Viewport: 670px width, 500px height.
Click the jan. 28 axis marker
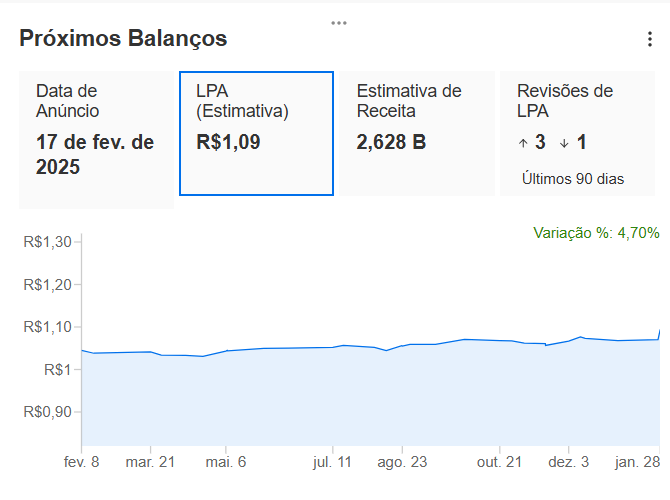coord(638,462)
